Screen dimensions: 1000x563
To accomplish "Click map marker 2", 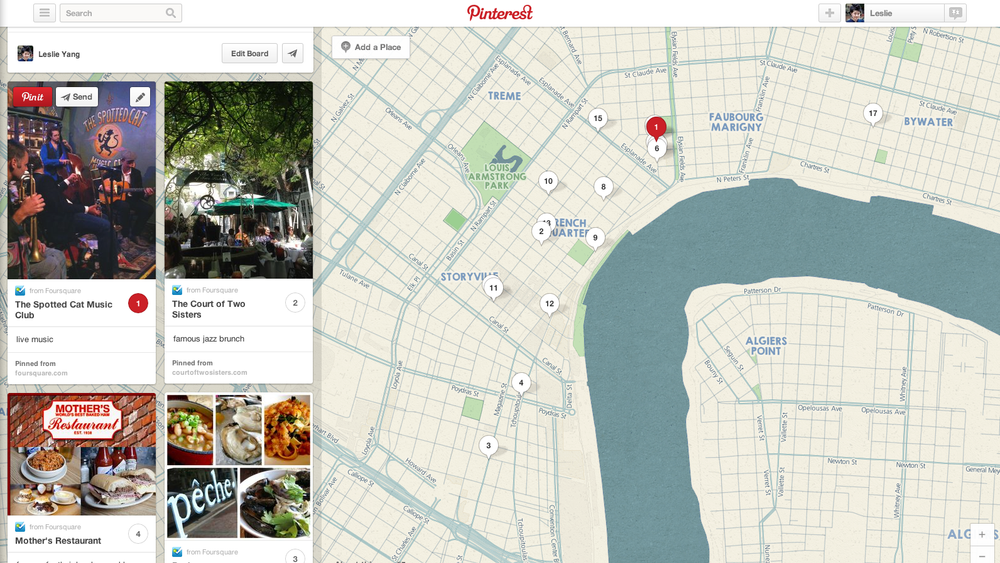I will (541, 232).
